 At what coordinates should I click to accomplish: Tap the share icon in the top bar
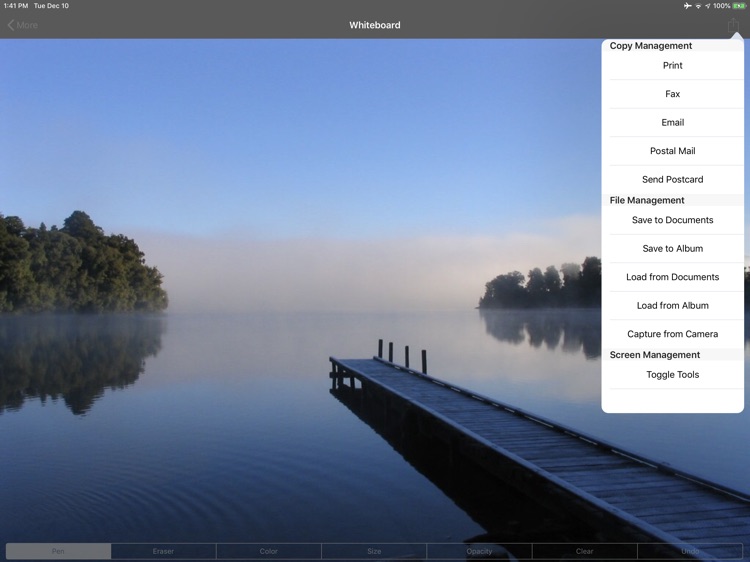[733, 25]
